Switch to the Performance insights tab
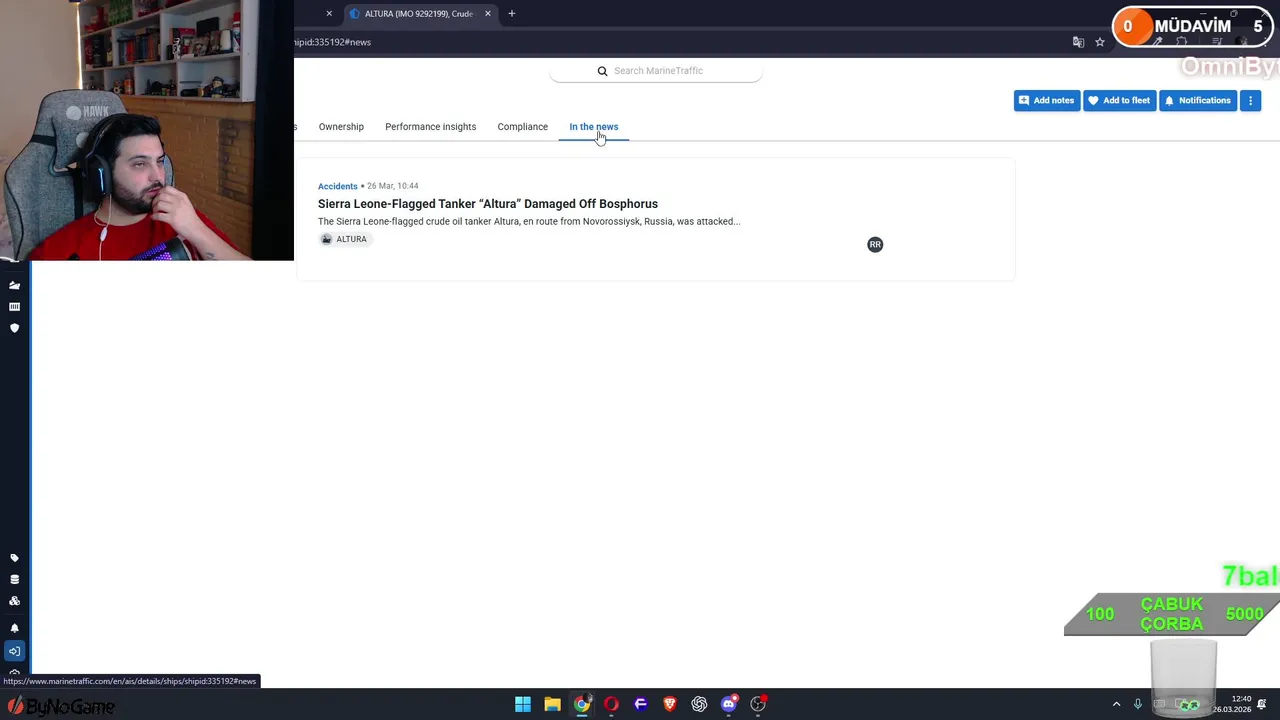This screenshot has height=720, width=1280. [x=430, y=127]
